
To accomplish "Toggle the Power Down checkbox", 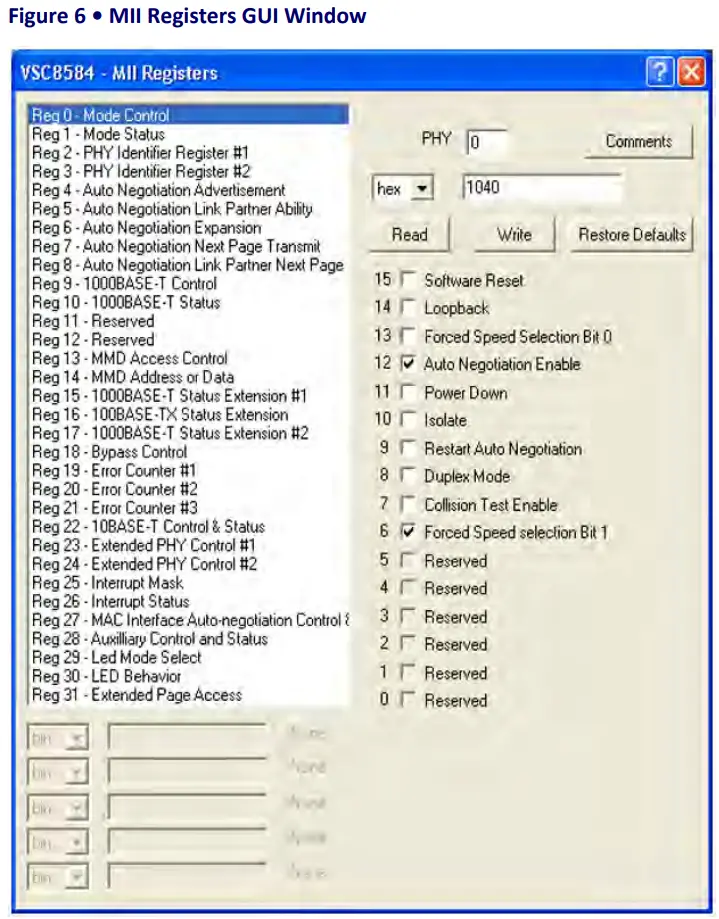I will tap(408, 392).
